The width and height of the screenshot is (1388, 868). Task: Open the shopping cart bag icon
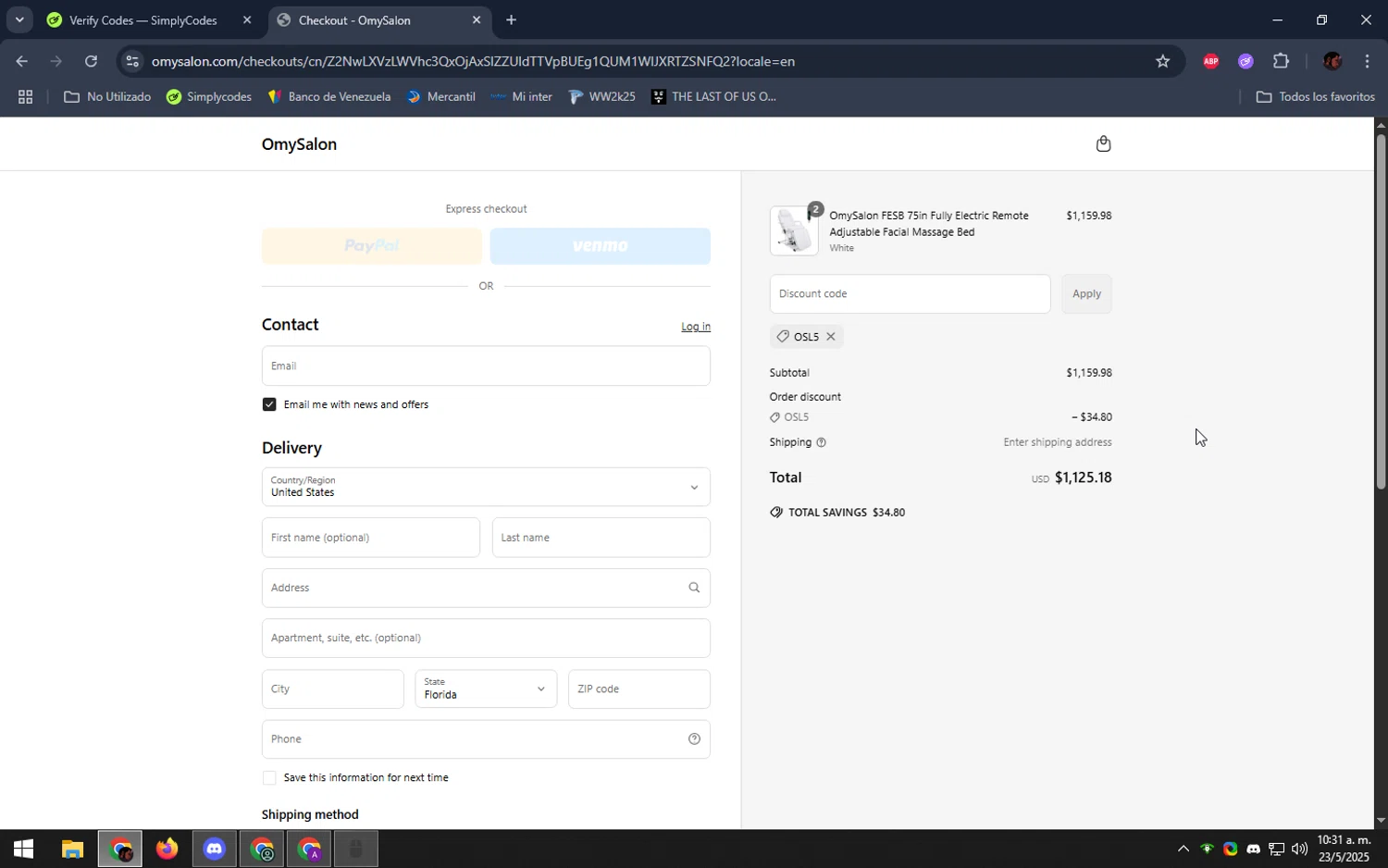[x=1103, y=143]
